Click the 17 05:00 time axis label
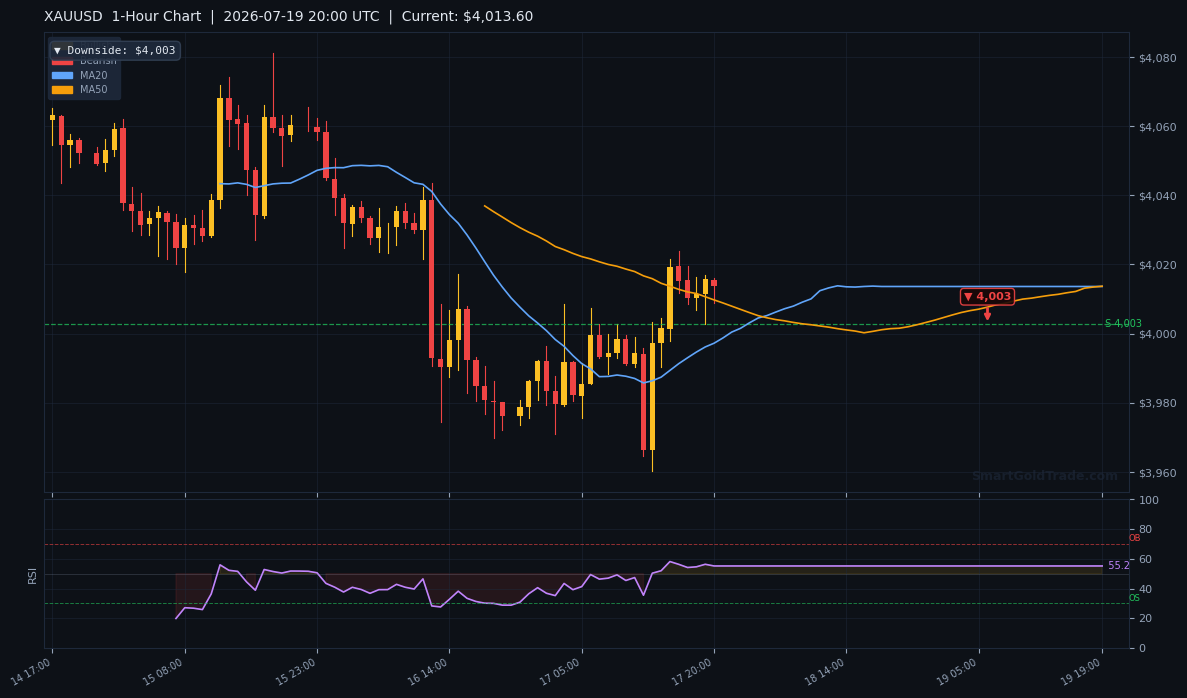This screenshot has width=1187, height=698. point(561,672)
